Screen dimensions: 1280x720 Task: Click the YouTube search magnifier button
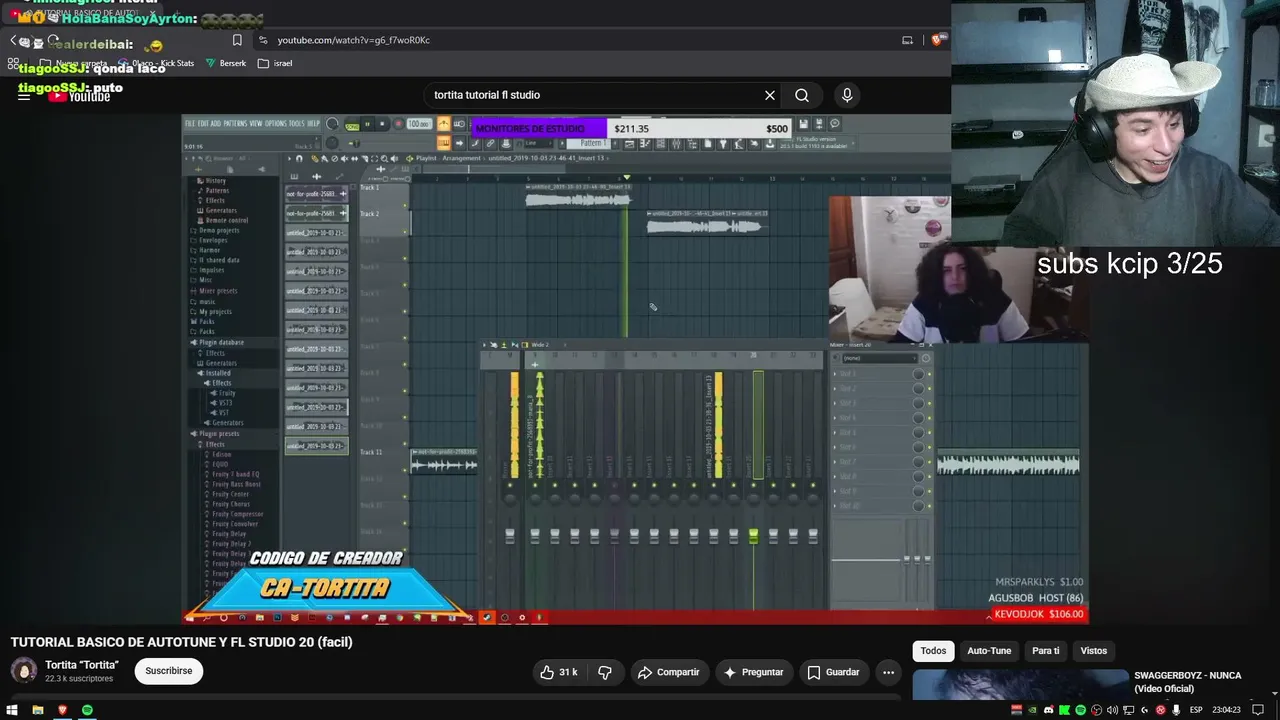tap(802, 95)
